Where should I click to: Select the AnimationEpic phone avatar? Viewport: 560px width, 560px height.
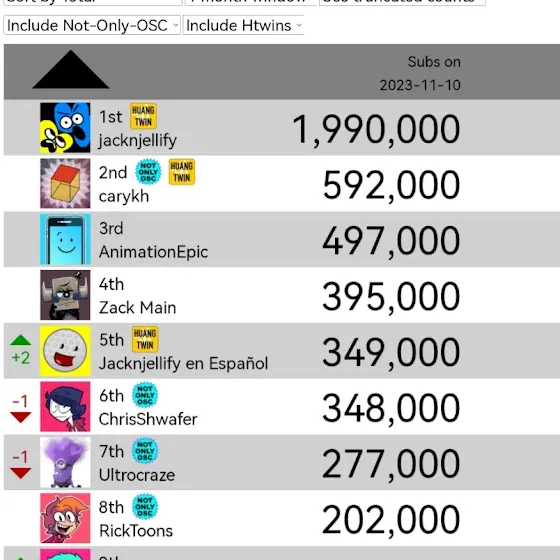coord(65,239)
